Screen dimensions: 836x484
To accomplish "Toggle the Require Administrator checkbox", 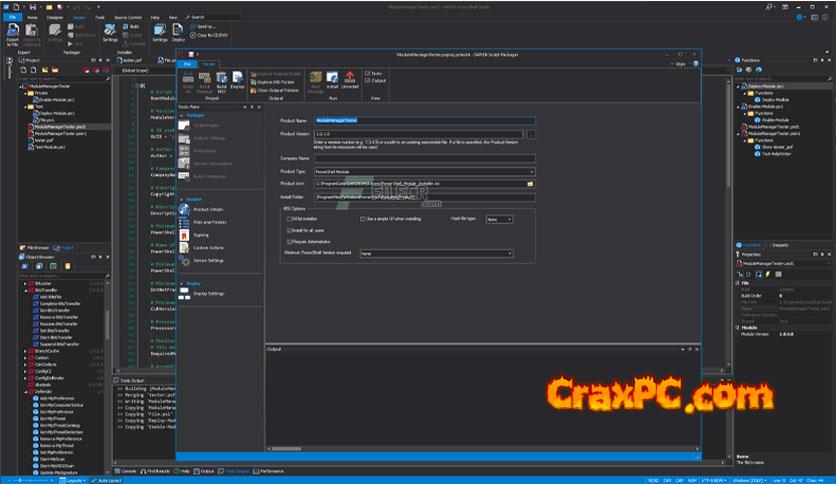I will click(x=289, y=242).
